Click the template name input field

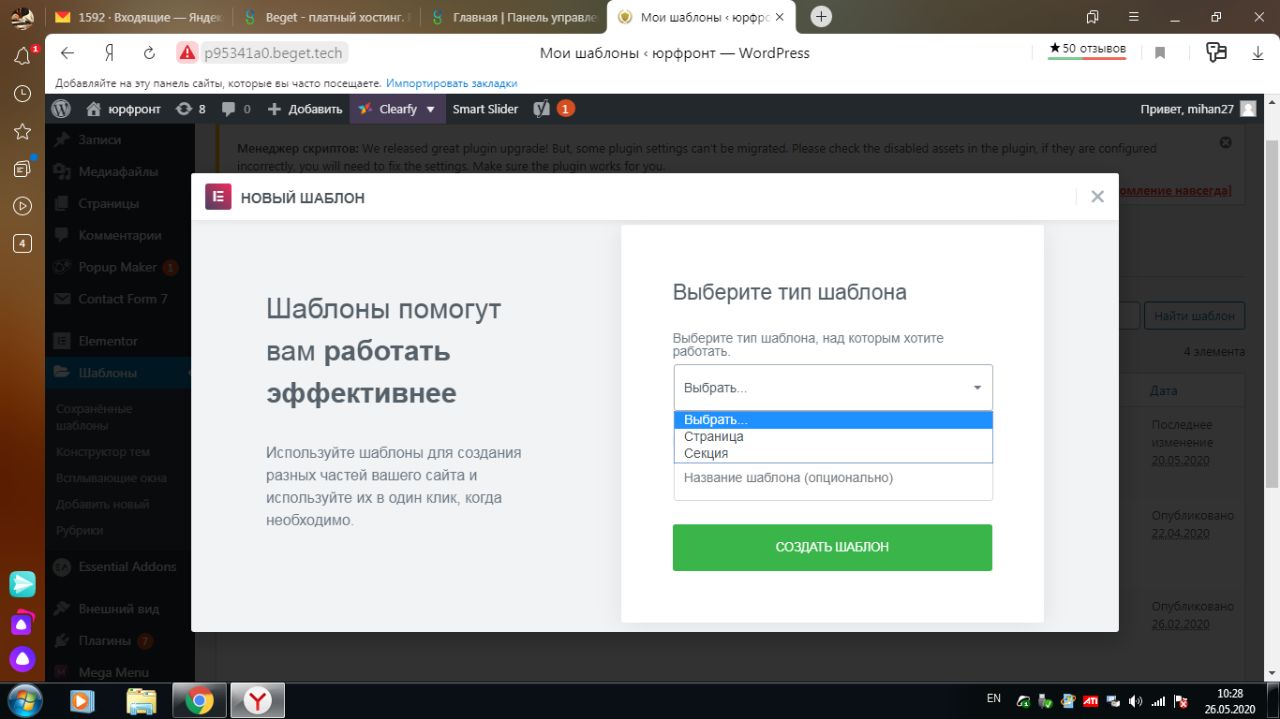pos(833,479)
